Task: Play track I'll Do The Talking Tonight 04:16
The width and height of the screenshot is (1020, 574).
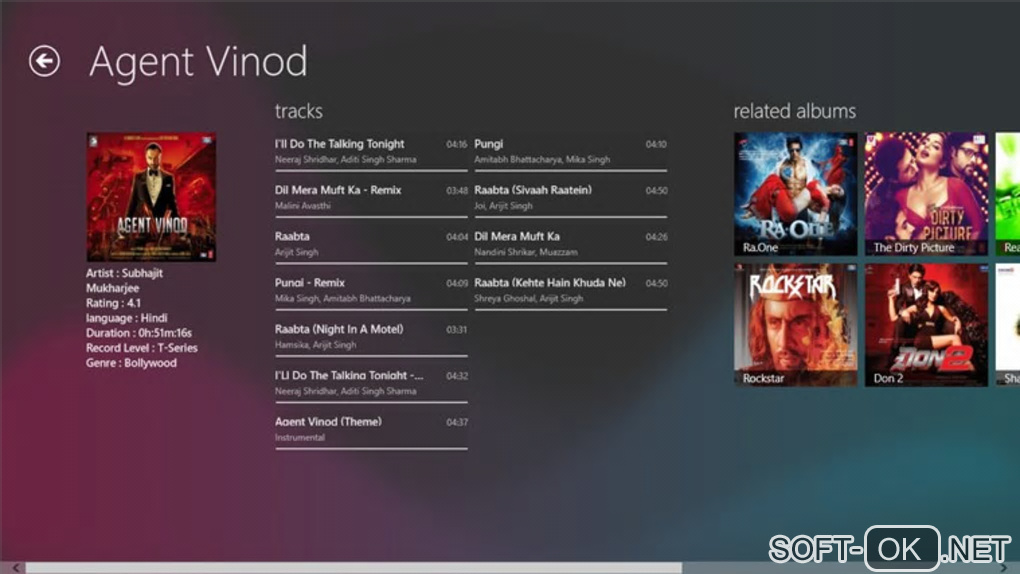Action: point(371,152)
